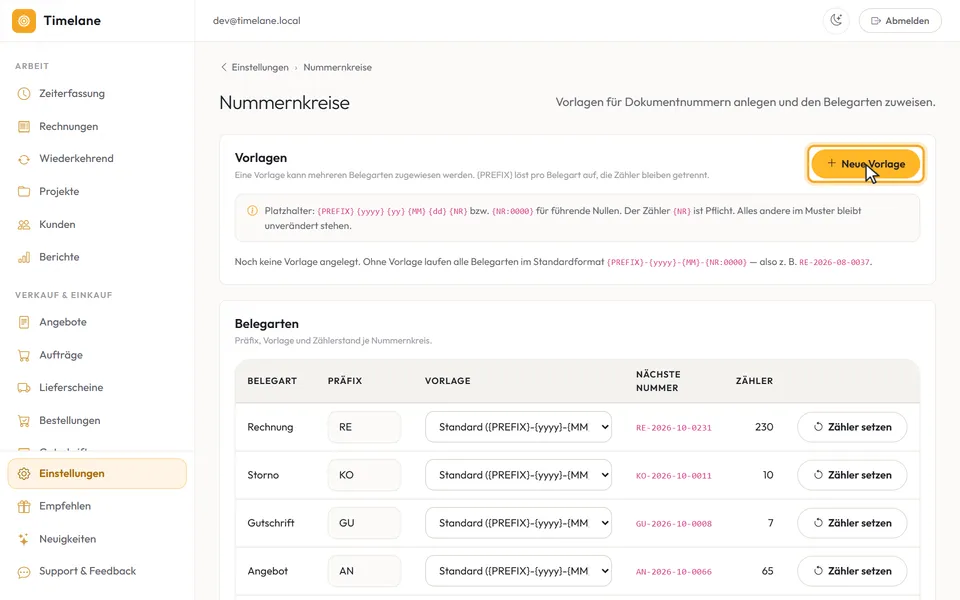Click the Nächste Nummer column header

pos(658,381)
